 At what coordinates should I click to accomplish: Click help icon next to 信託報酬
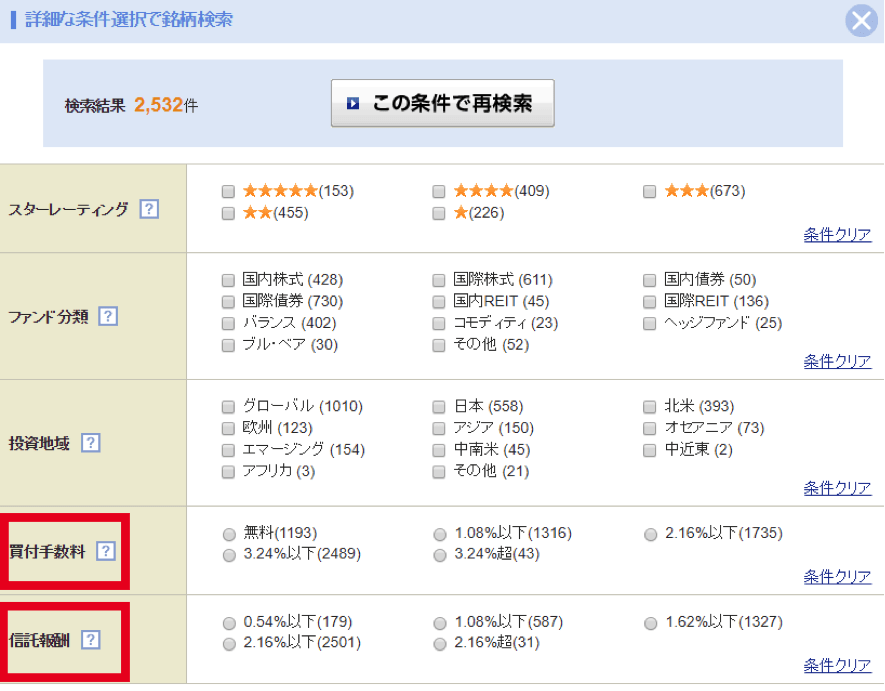pyautogui.click(x=91, y=639)
